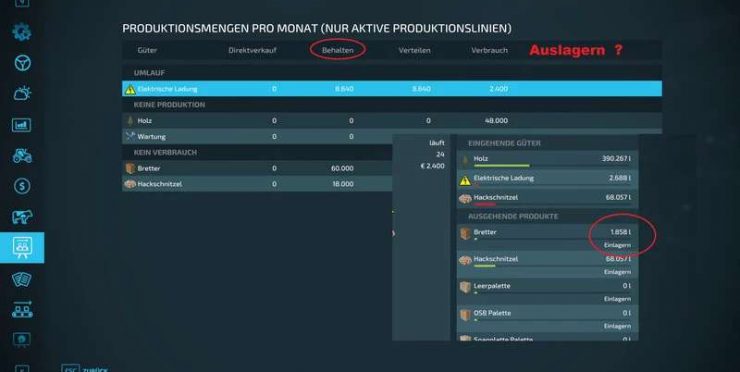The image size is (740, 372).
Task: Select the Elektrische Ladung highlighted row
Action: click(392, 89)
